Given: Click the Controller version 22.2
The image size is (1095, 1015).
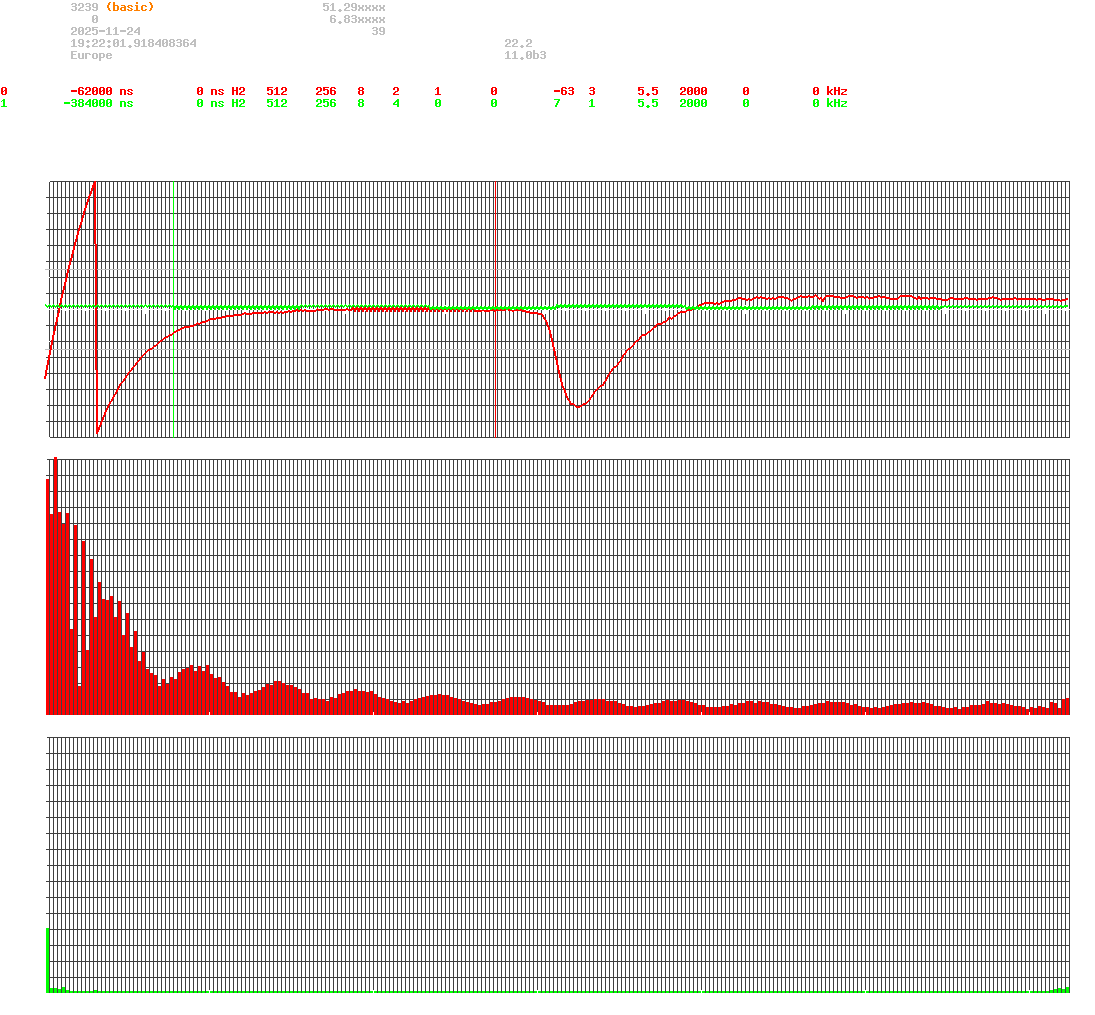Looking at the screenshot, I should coord(518,43).
